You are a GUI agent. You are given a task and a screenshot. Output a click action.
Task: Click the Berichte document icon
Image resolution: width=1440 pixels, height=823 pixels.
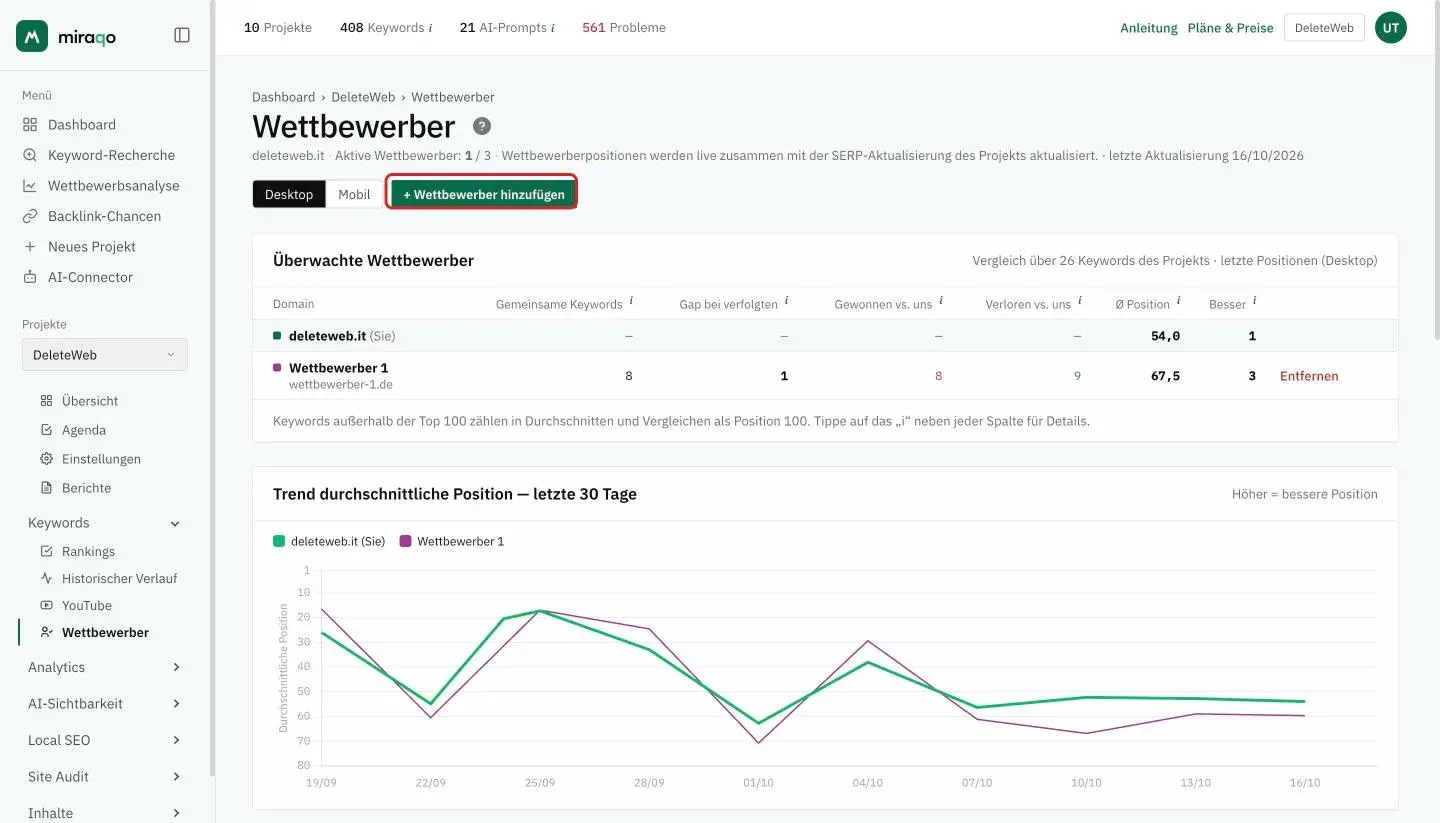[46, 488]
